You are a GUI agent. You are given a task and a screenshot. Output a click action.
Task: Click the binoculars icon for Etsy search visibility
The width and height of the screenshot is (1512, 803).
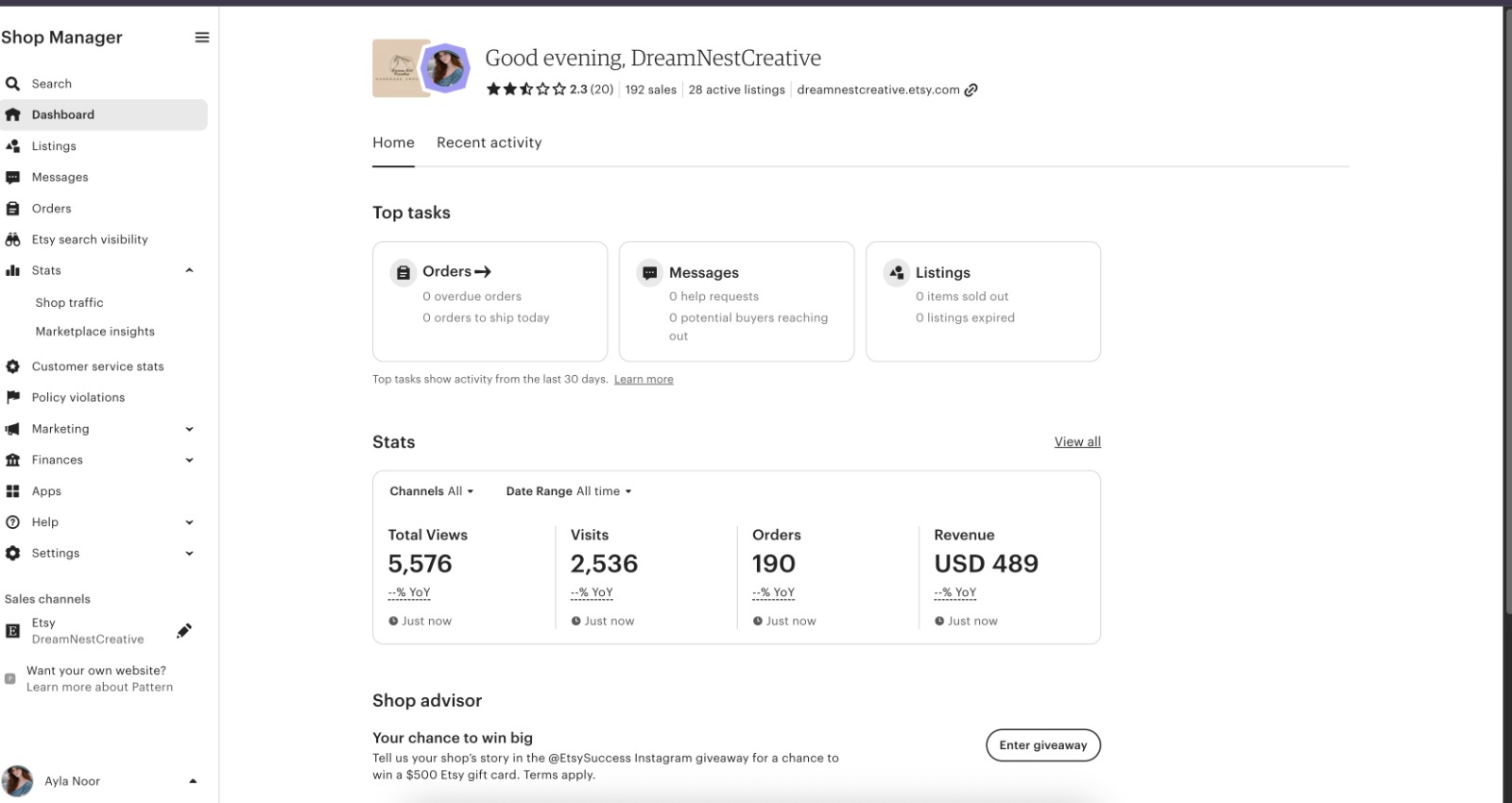pos(12,239)
